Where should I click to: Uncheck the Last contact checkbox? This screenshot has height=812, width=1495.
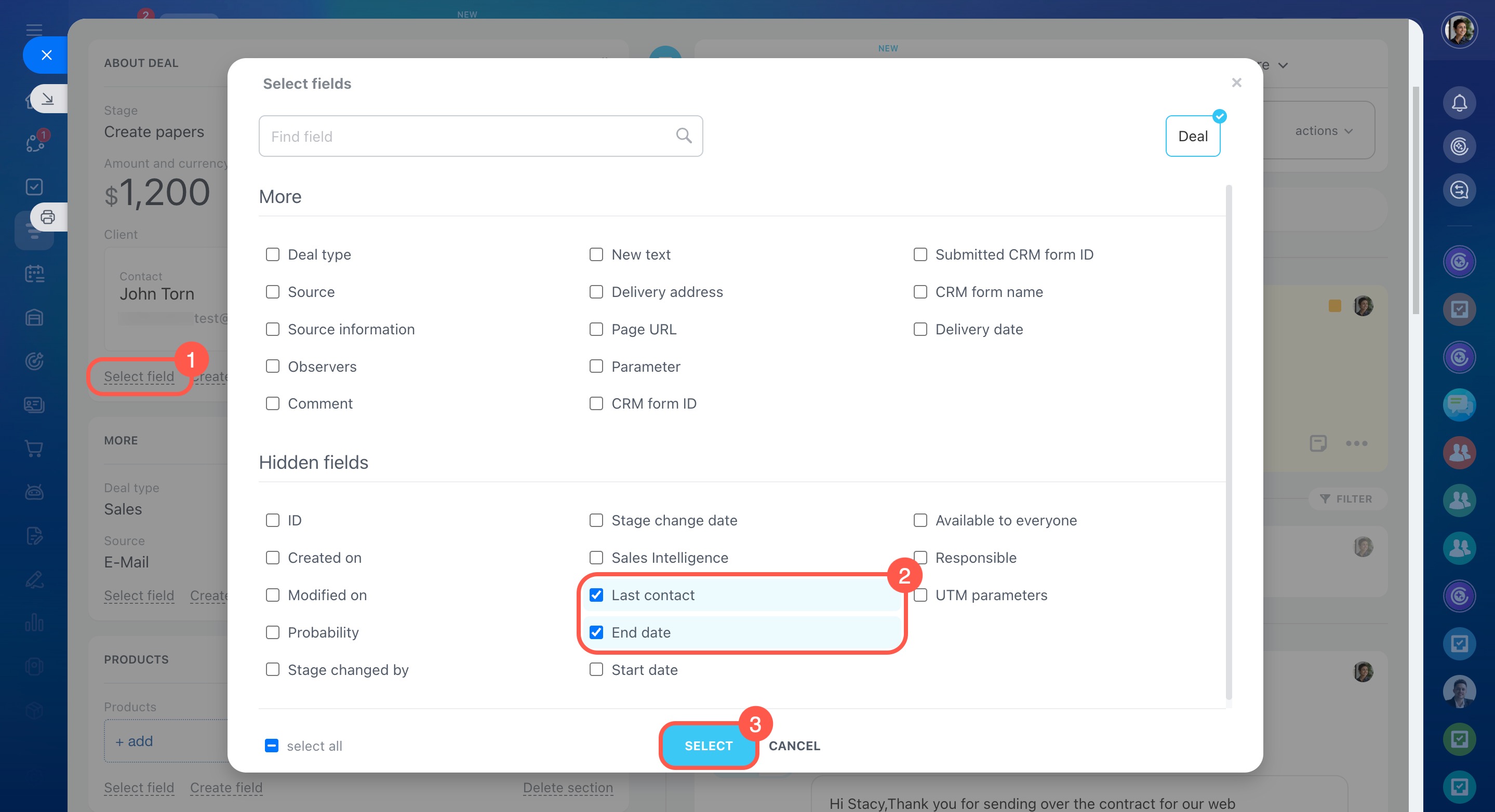[596, 595]
